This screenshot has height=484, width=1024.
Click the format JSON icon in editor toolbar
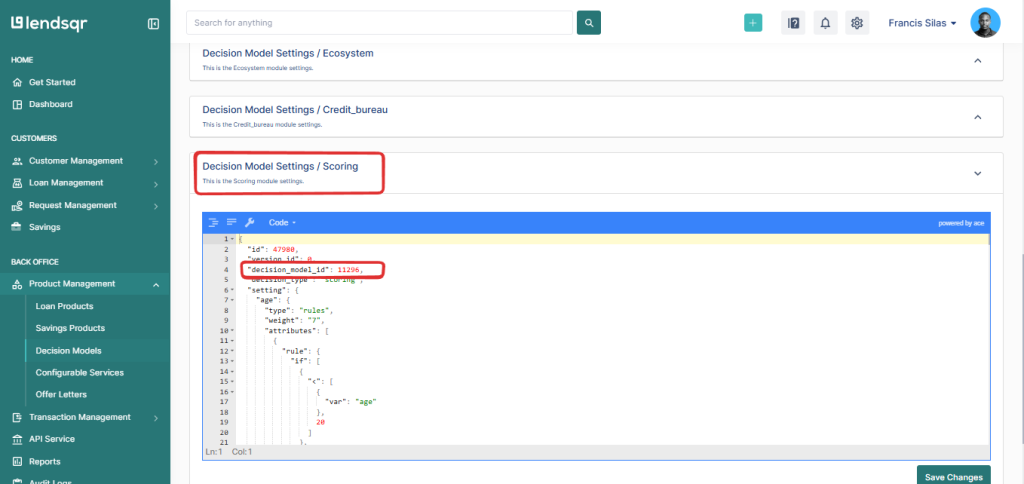[x=214, y=223]
